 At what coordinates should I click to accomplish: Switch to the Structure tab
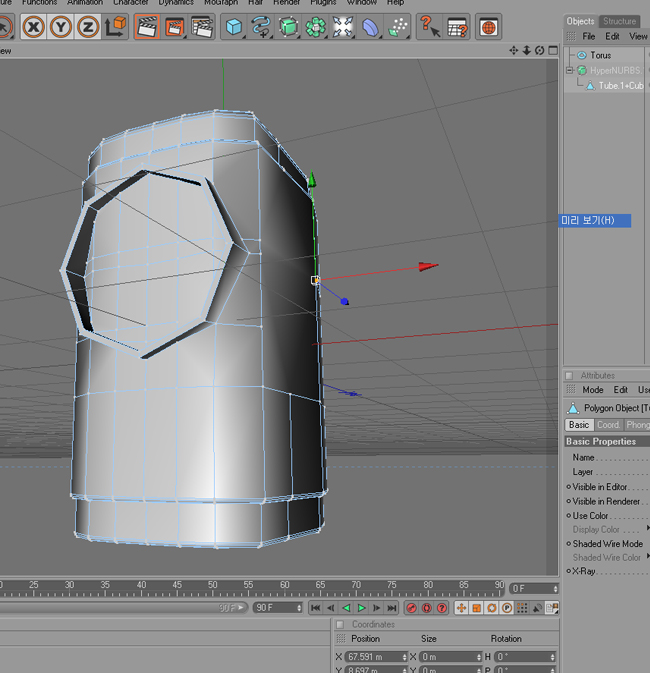click(620, 21)
